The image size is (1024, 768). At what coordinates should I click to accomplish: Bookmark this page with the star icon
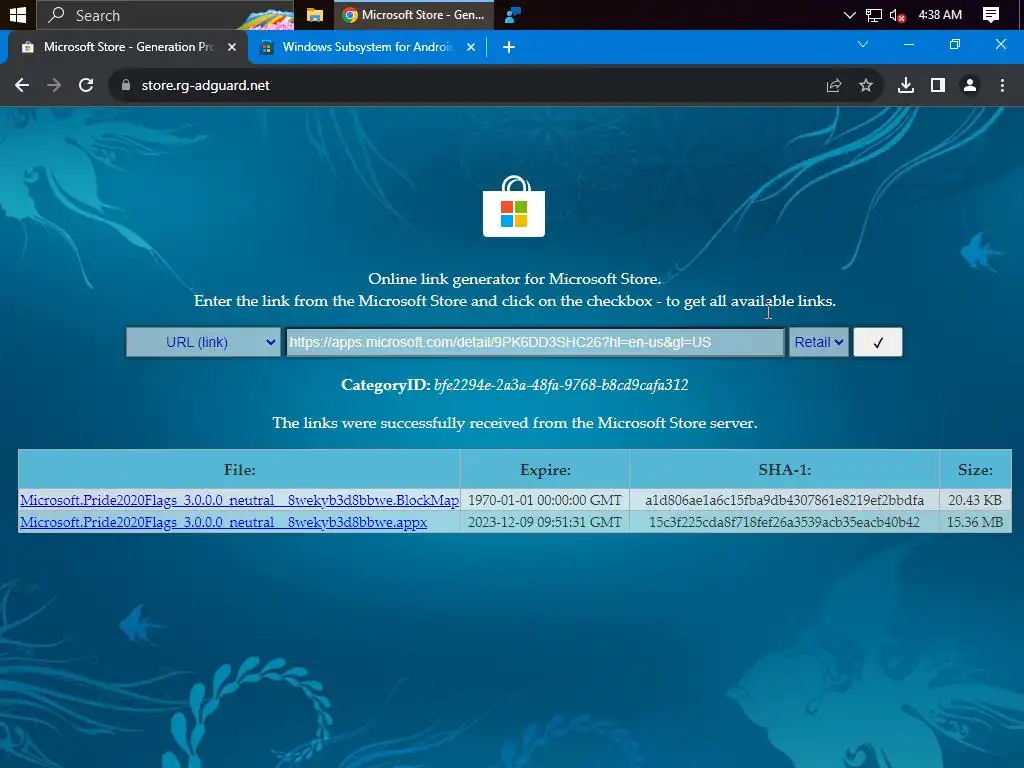pos(866,86)
